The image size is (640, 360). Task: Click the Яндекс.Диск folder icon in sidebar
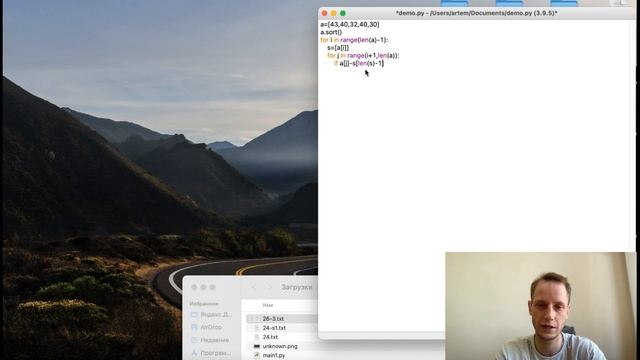pos(194,315)
